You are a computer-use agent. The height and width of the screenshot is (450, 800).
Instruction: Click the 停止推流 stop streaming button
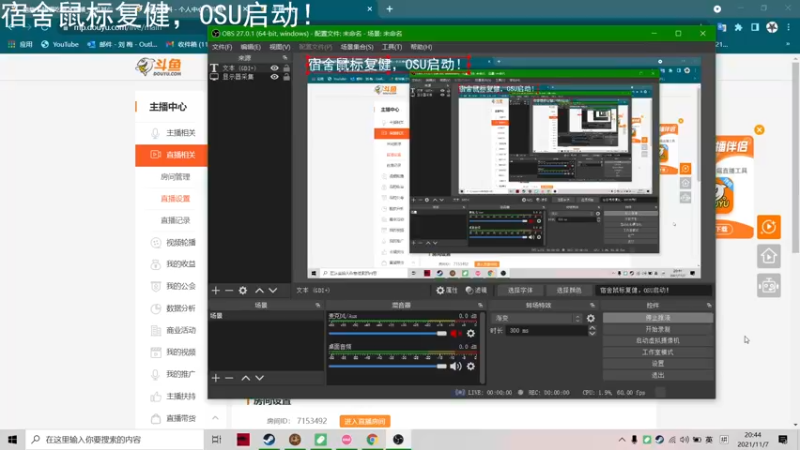tap(658, 318)
